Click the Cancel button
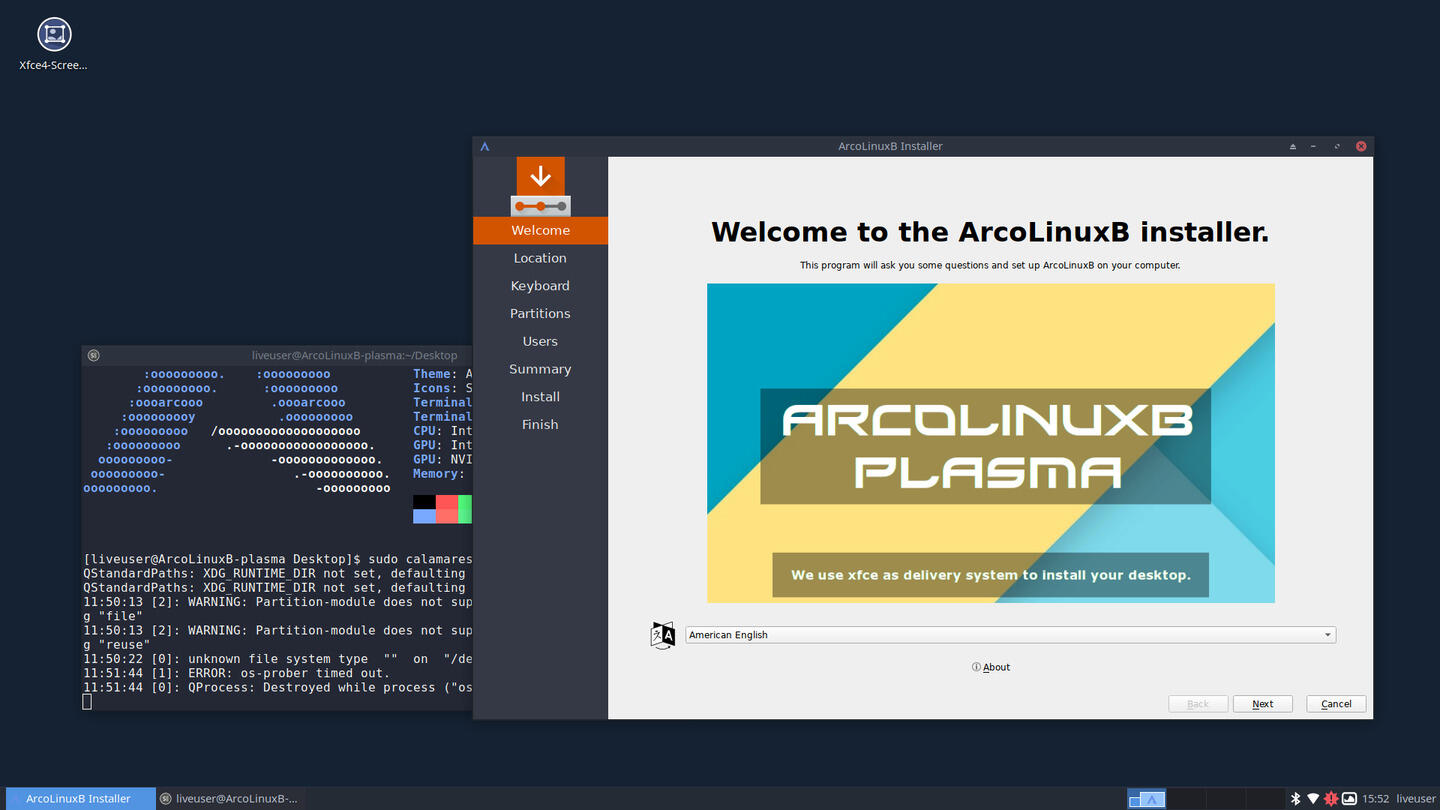 [1336, 704]
